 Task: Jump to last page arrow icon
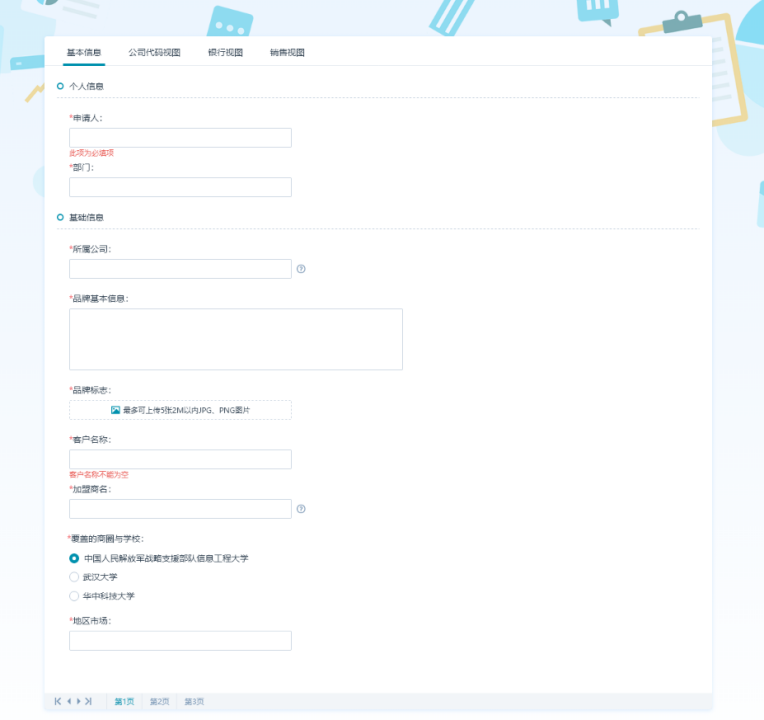click(x=89, y=702)
